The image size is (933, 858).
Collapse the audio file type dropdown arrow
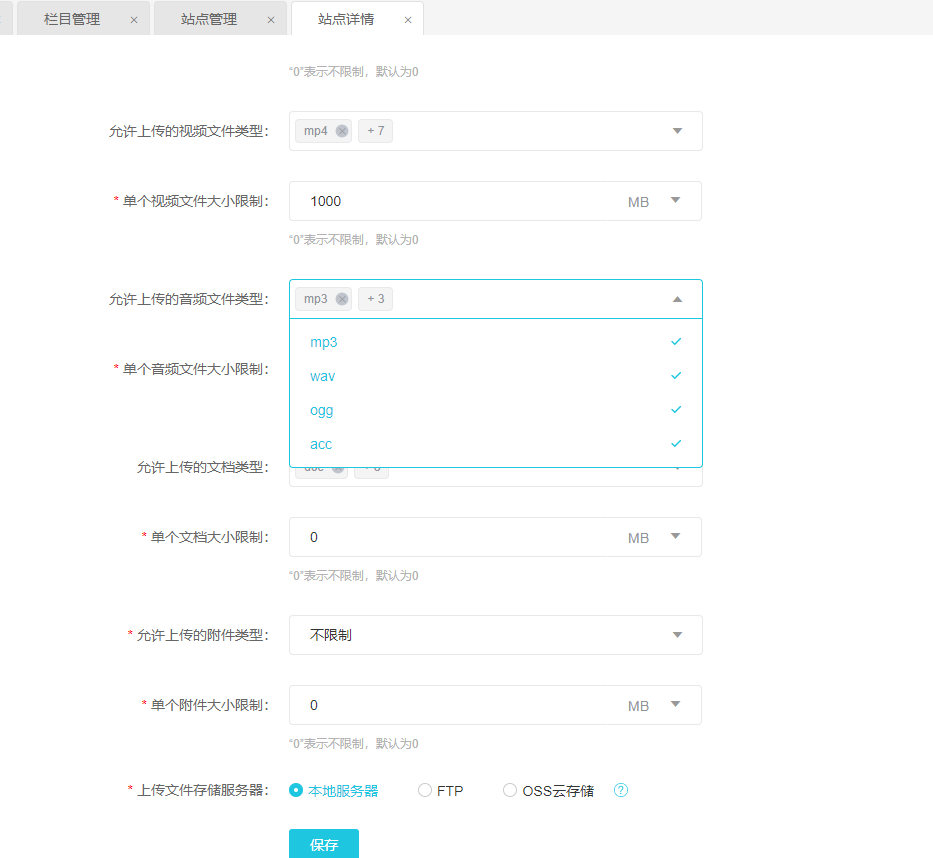tap(677, 299)
